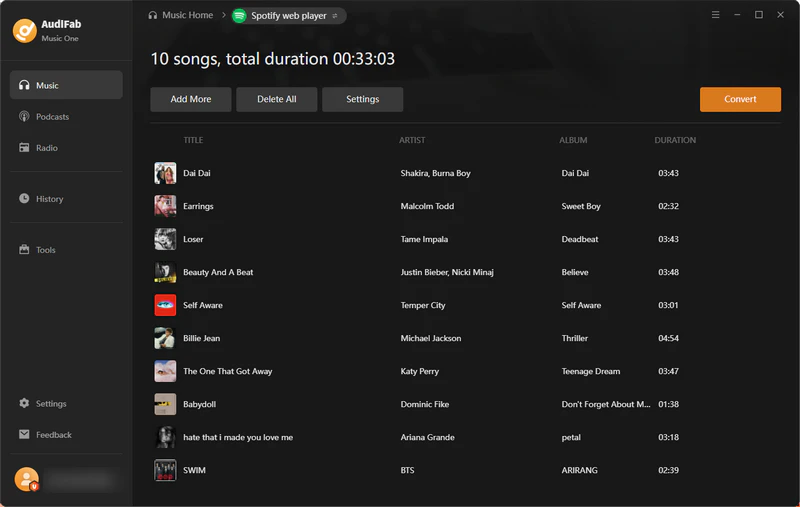Click the TITLE column header

point(193,140)
